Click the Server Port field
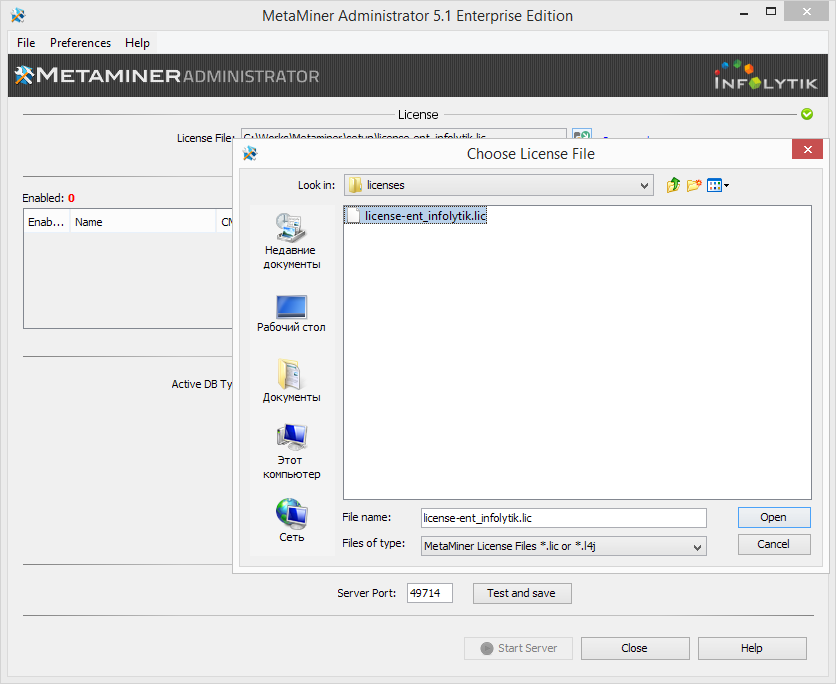Screen dimensions: 836x684 pyautogui.click(x=430, y=593)
